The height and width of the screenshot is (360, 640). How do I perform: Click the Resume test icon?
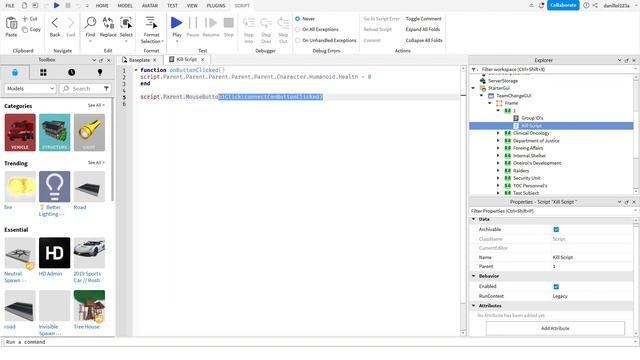(x=211, y=23)
